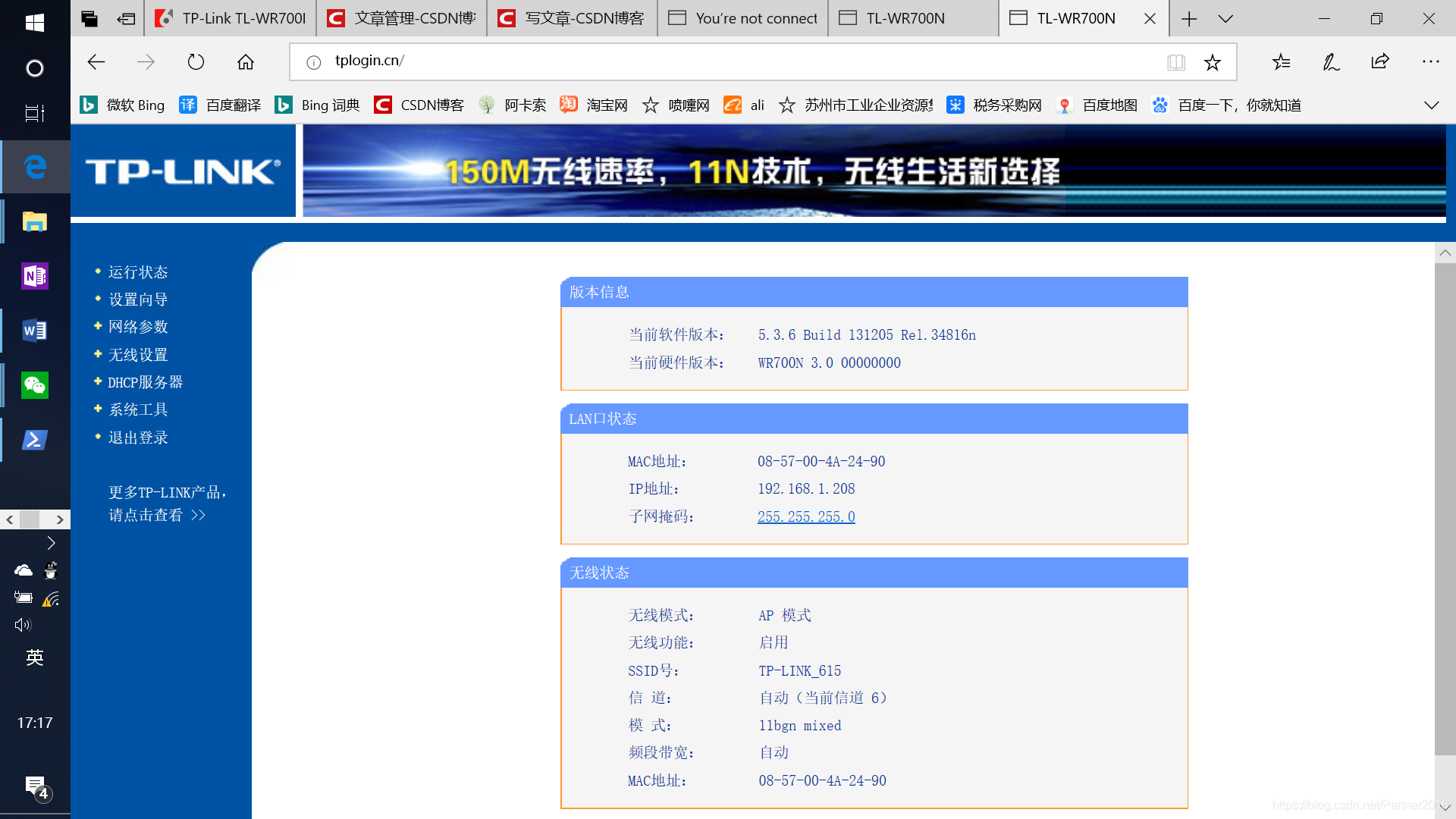Switch to the You're not connected tab

[742, 18]
